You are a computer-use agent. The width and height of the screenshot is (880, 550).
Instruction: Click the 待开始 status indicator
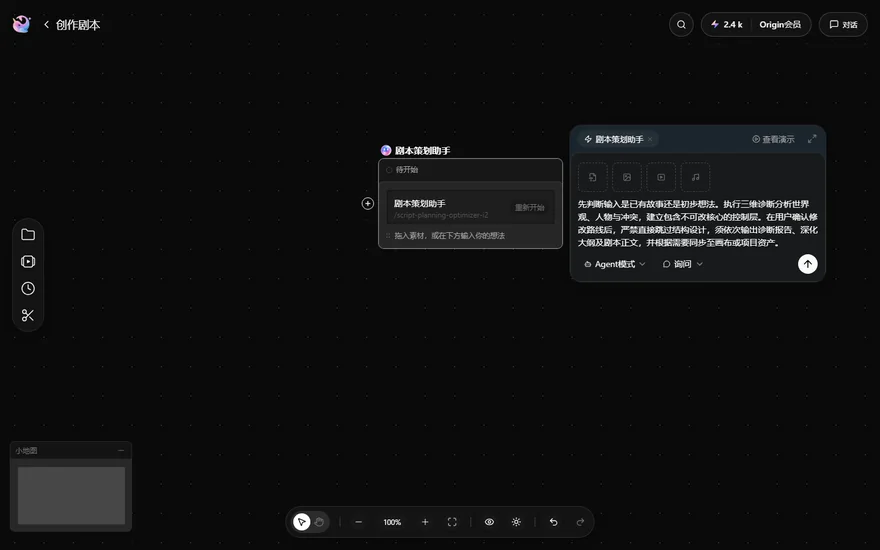[x=402, y=169]
